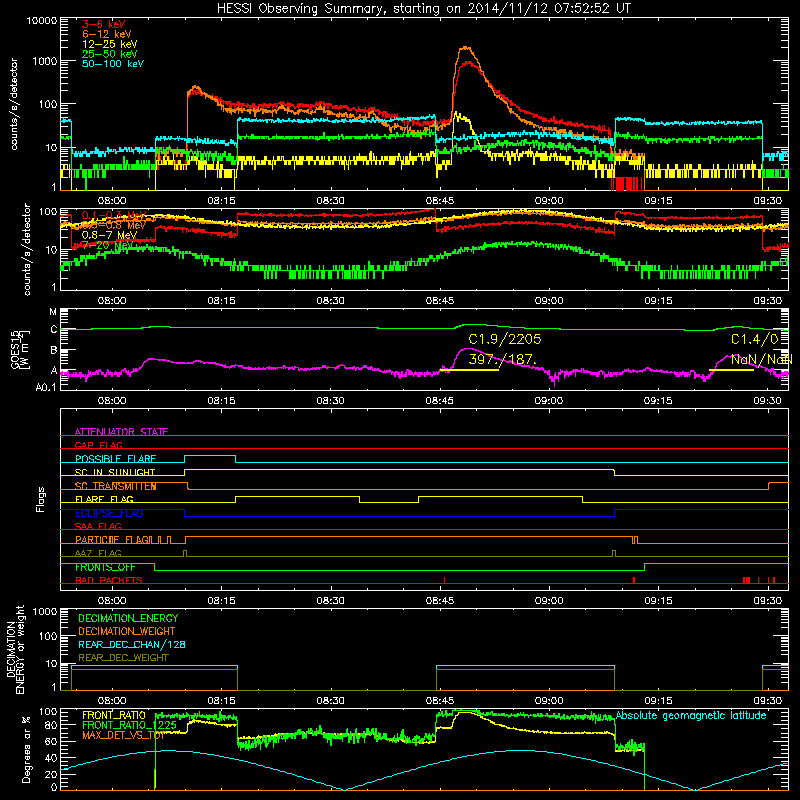Click the 09:00 time label below the decimation panel
Image resolution: width=800 pixels, height=800 pixels.
tap(549, 701)
